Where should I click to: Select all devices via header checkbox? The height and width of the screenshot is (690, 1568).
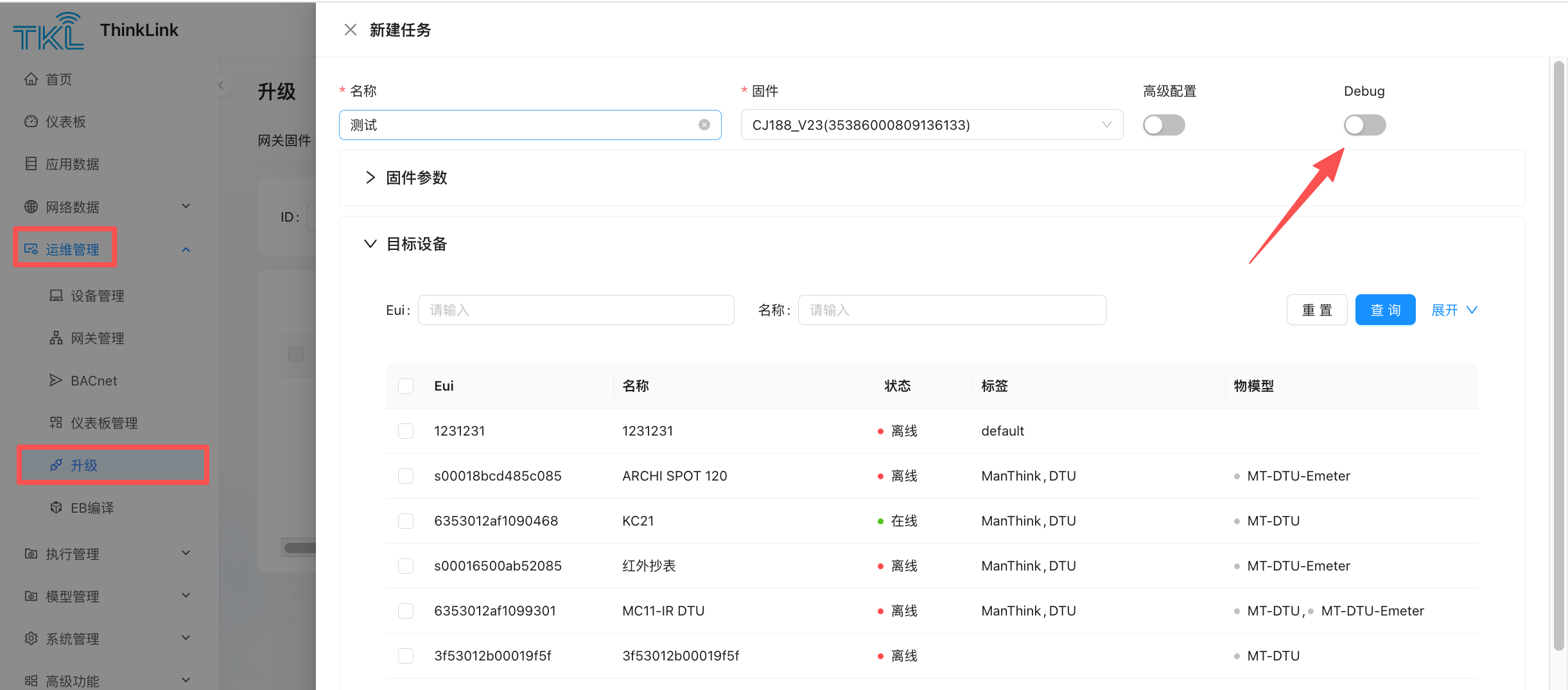(x=406, y=385)
